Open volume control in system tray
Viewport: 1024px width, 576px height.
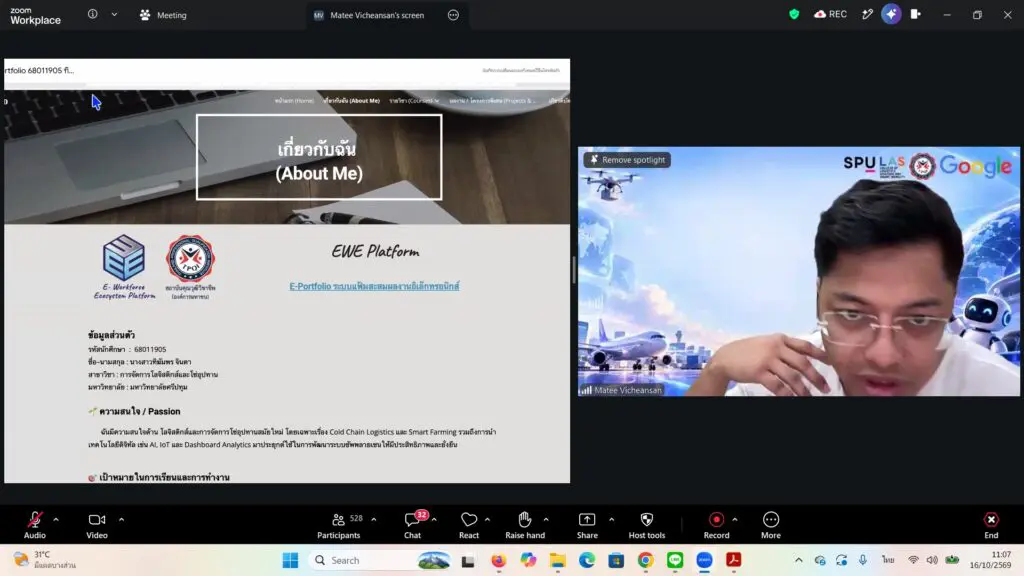click(x=932, y=560)
